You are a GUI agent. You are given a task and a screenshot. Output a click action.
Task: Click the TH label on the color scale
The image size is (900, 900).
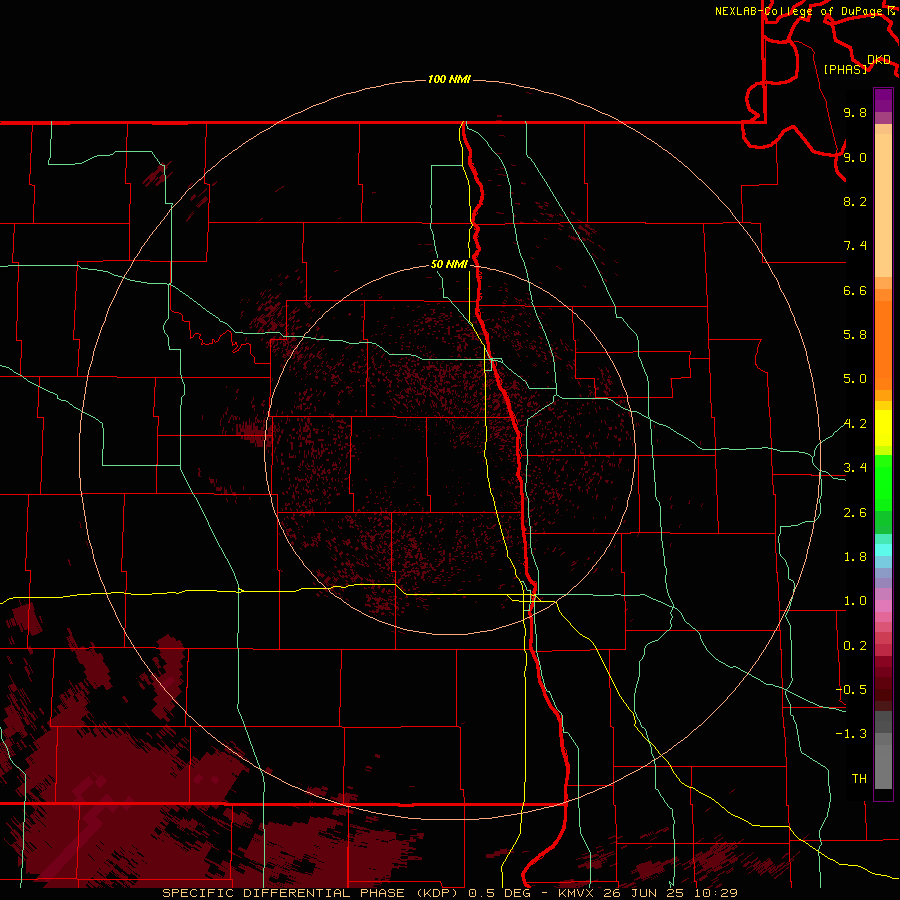click(x=859, y=779)
